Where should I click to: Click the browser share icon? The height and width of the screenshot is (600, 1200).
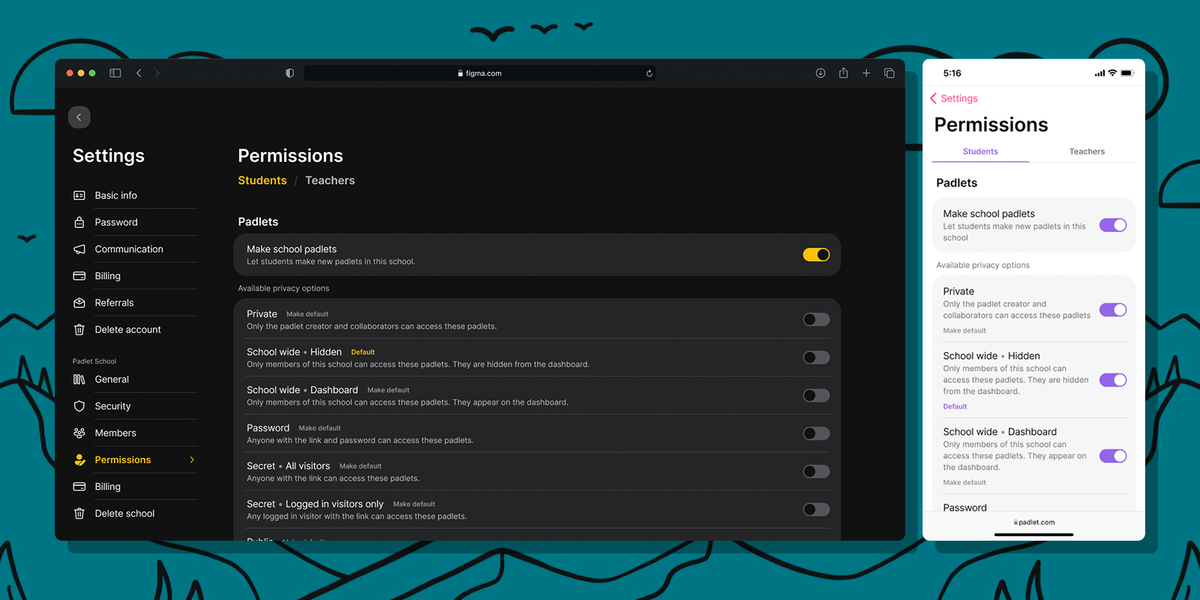(843, 73)
